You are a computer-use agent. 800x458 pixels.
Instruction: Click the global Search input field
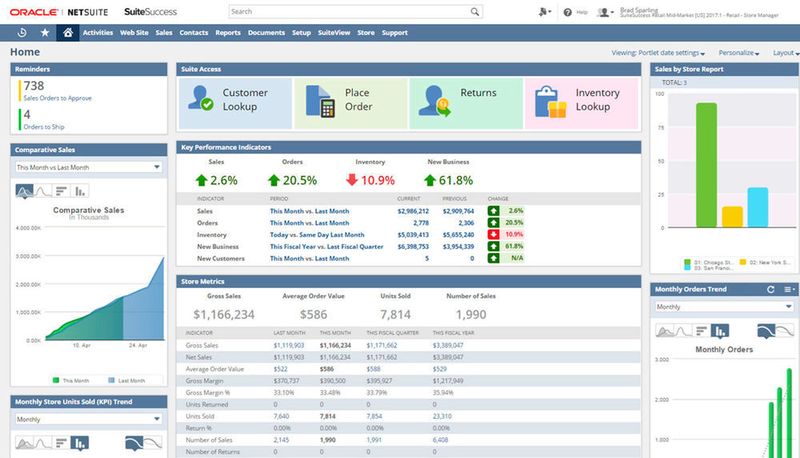click(349, 12)
